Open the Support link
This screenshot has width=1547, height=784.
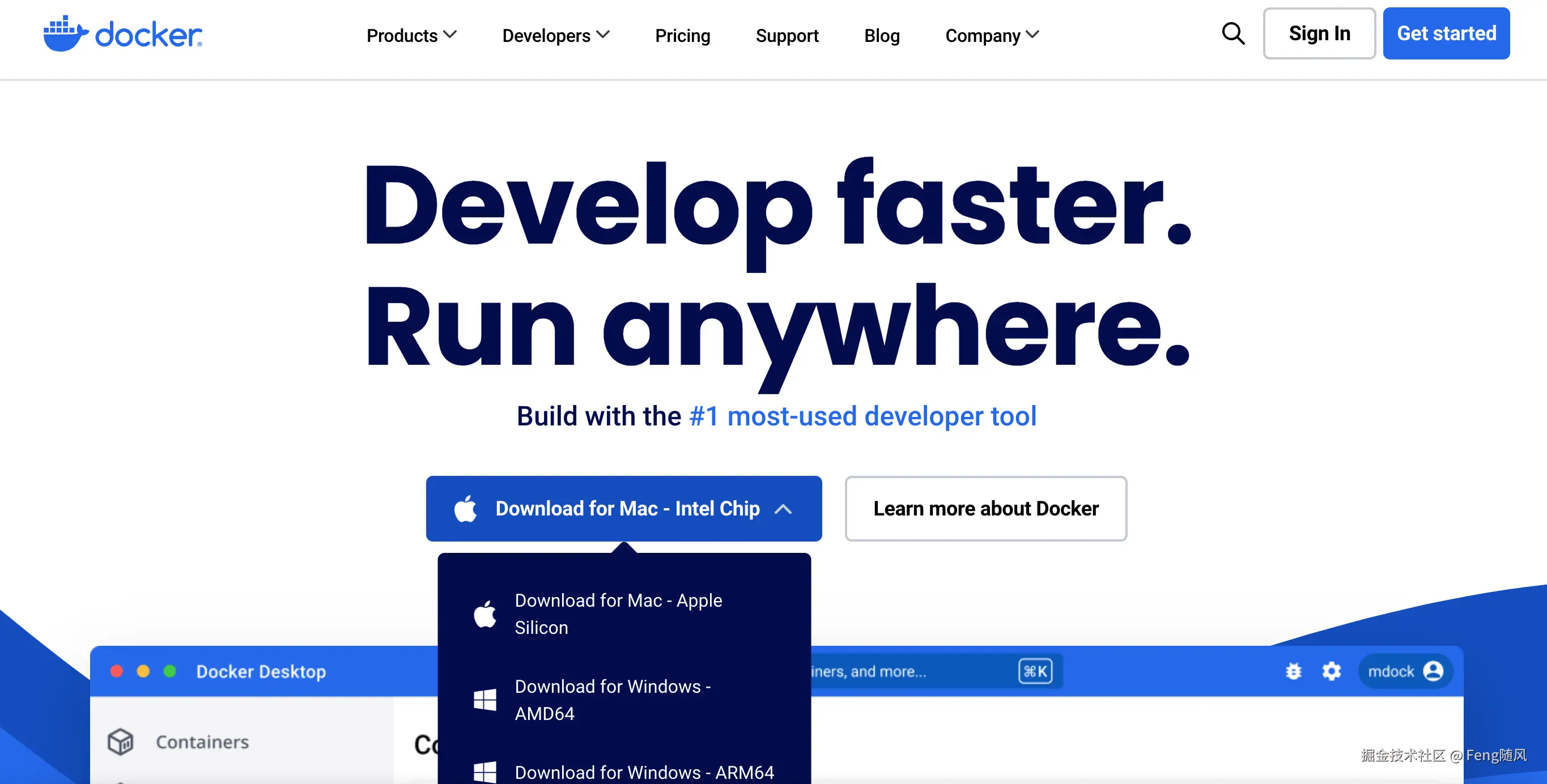coord(787,36)
